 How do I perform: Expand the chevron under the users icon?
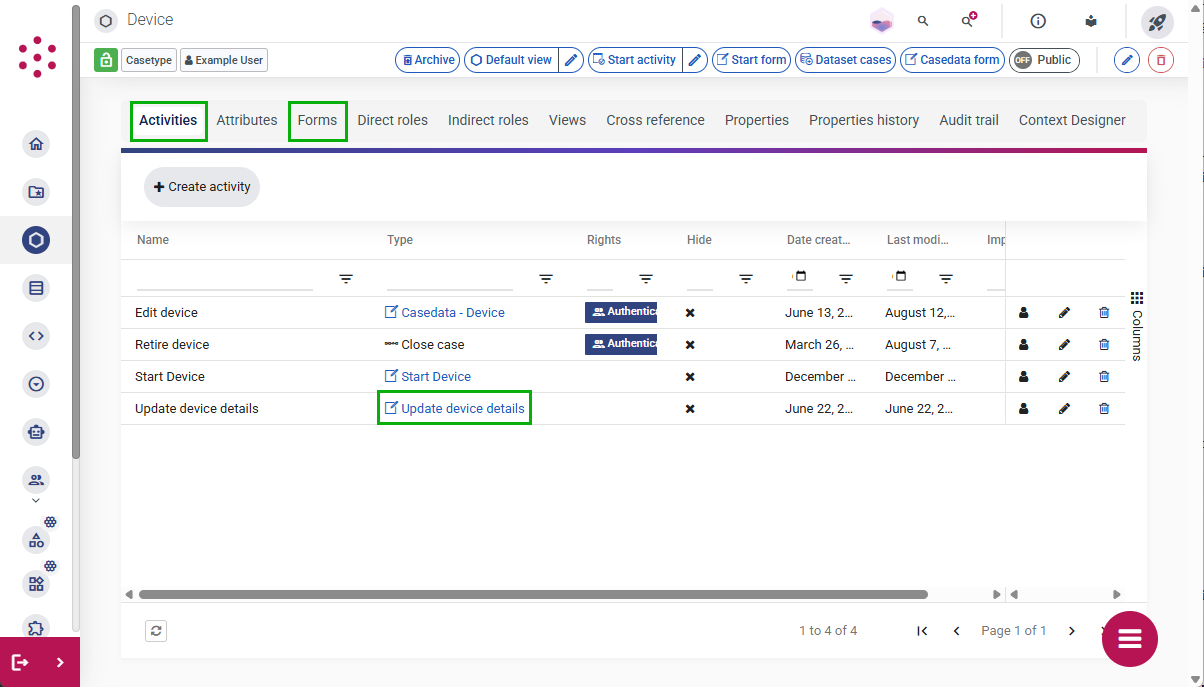tap(36, 501)
